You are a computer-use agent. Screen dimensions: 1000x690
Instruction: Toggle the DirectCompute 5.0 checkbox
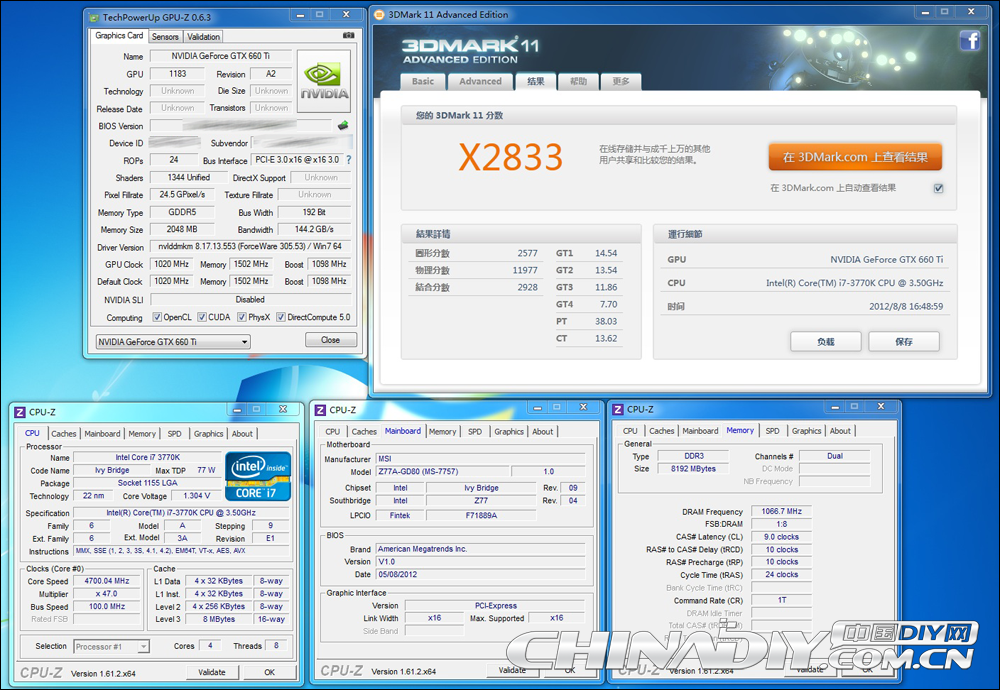tap(281, 317)
